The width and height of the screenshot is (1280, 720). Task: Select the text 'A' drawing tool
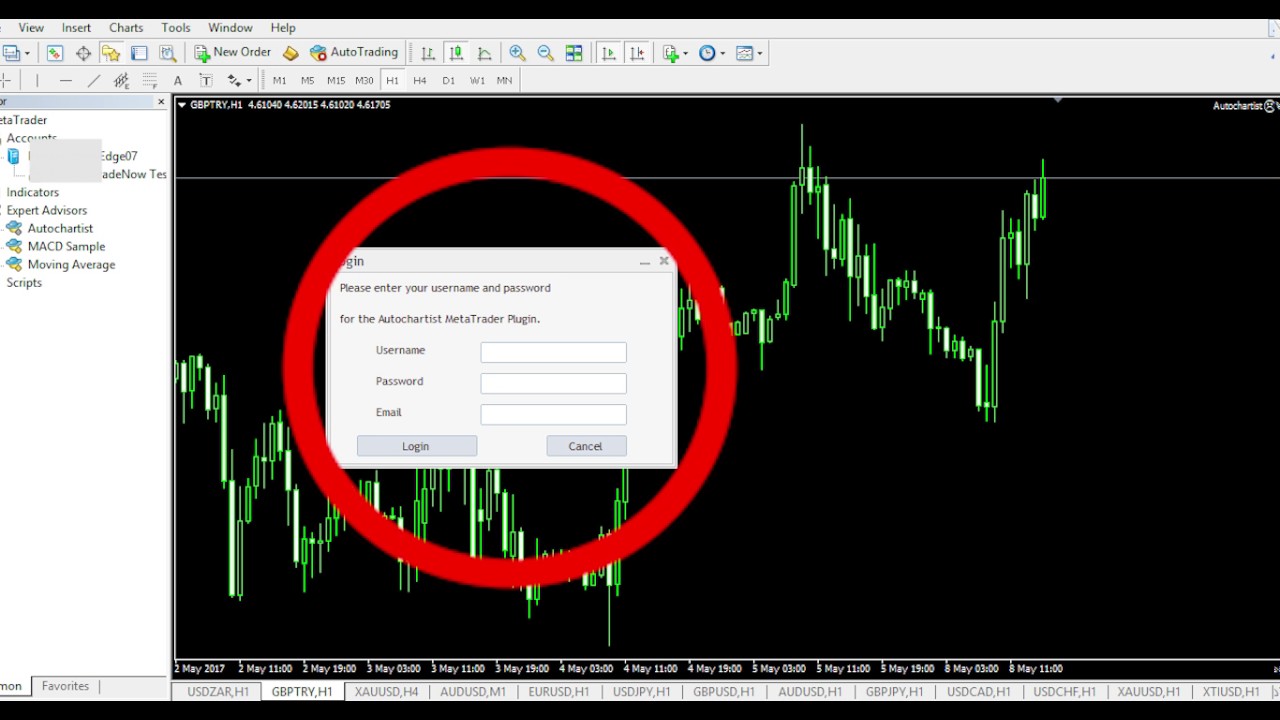[x=178, y=80]
